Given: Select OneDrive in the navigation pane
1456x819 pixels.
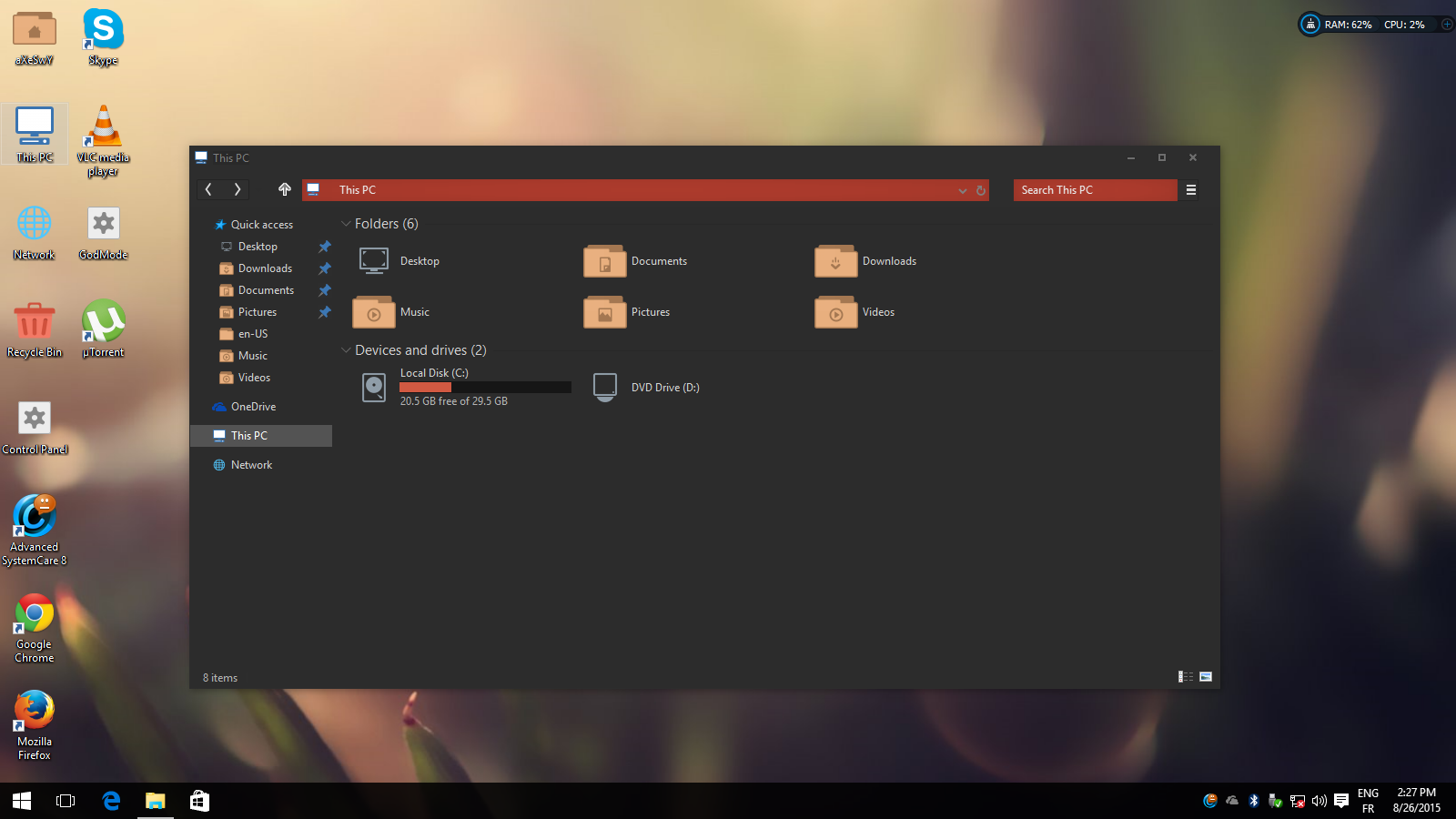Looking at the screenshot, I should coord(252,407).
